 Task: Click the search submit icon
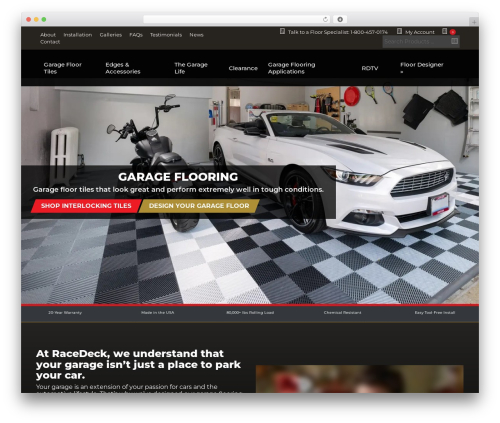click(454, 41)
